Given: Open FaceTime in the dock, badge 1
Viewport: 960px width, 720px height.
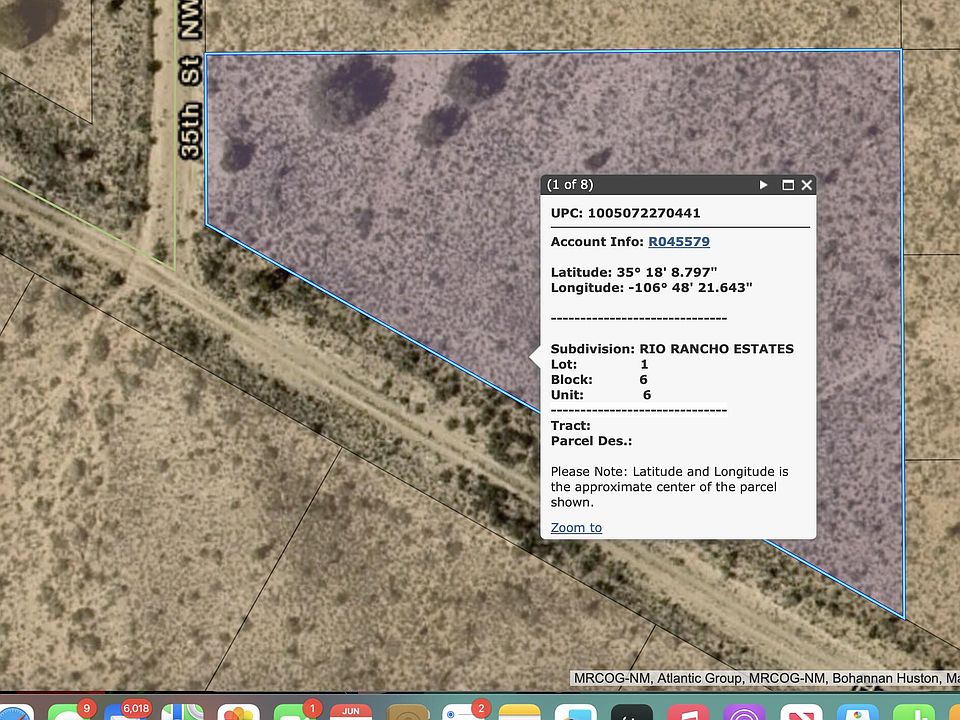Looking at the screenshot, I should (294, 712).
